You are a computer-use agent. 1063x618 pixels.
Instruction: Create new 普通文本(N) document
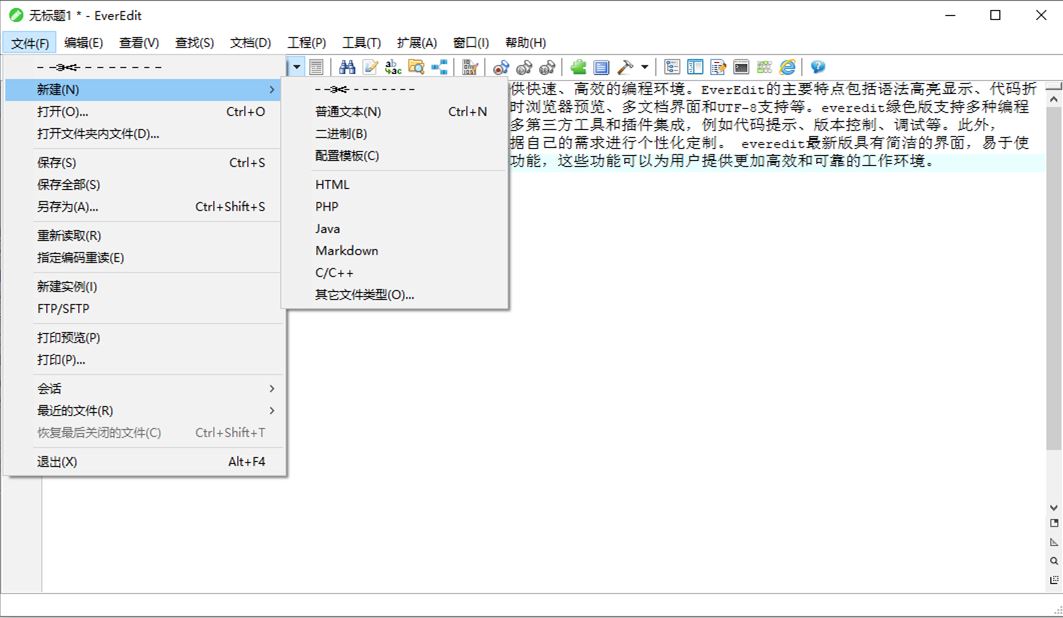click(x=395, y=112)
